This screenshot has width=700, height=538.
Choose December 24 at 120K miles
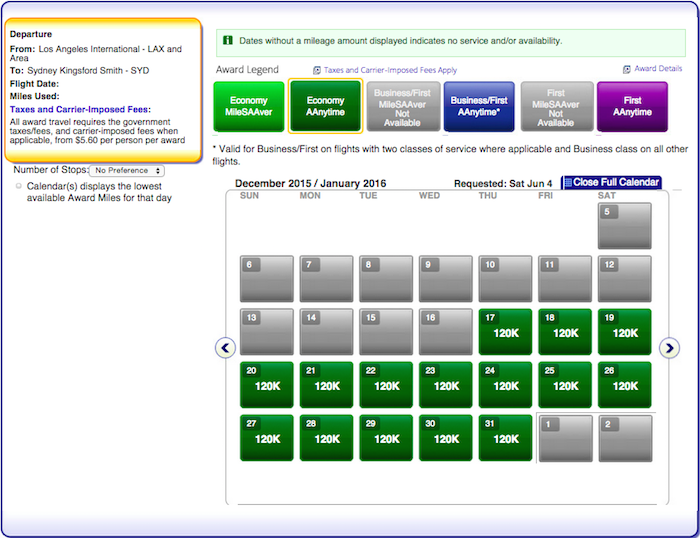pos(505,385)
